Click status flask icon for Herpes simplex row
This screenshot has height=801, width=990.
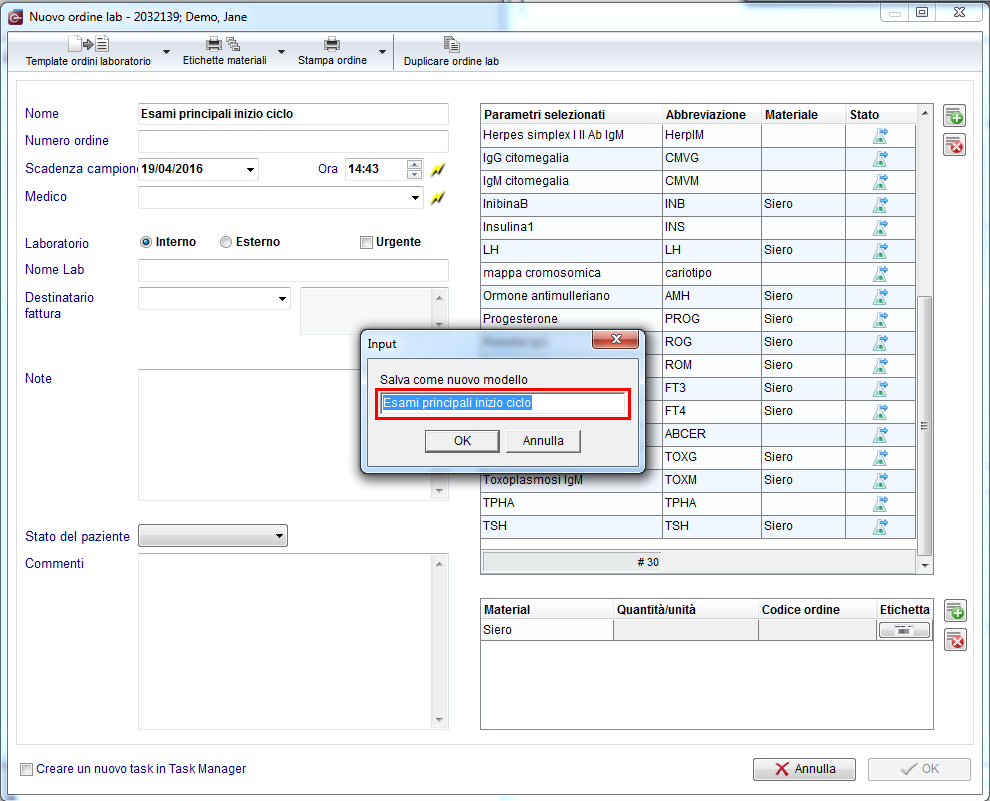[x=880, y=136]
